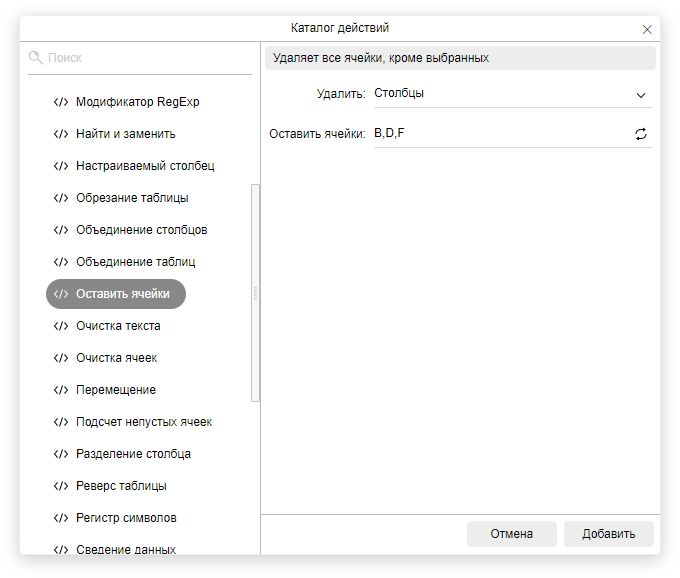Click code icon beside Найти и заменить
Viewport: 680px width, 578px height.
pos(61,134)
